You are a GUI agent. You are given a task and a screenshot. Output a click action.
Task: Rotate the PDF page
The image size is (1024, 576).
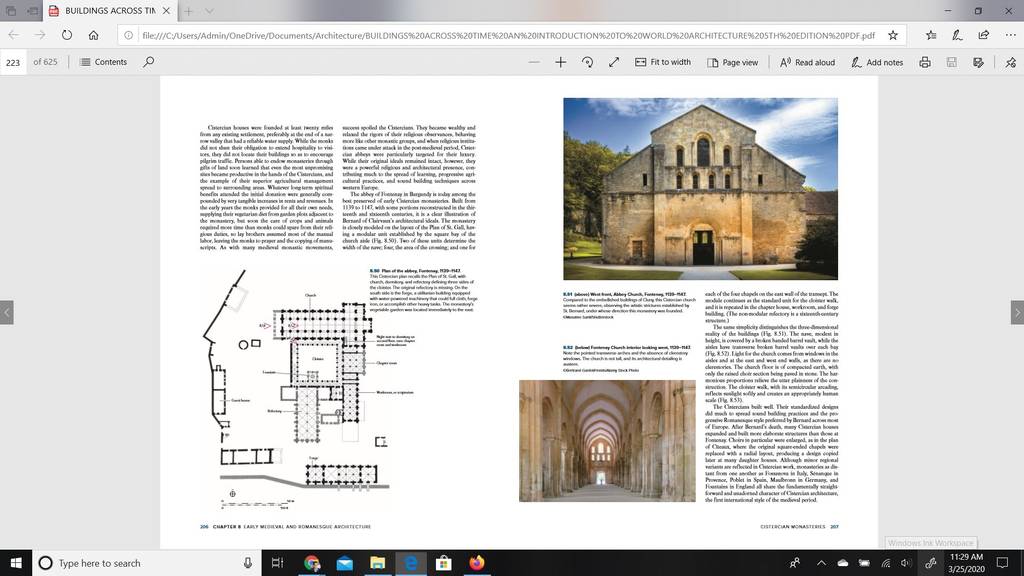[x=587, y=62]
